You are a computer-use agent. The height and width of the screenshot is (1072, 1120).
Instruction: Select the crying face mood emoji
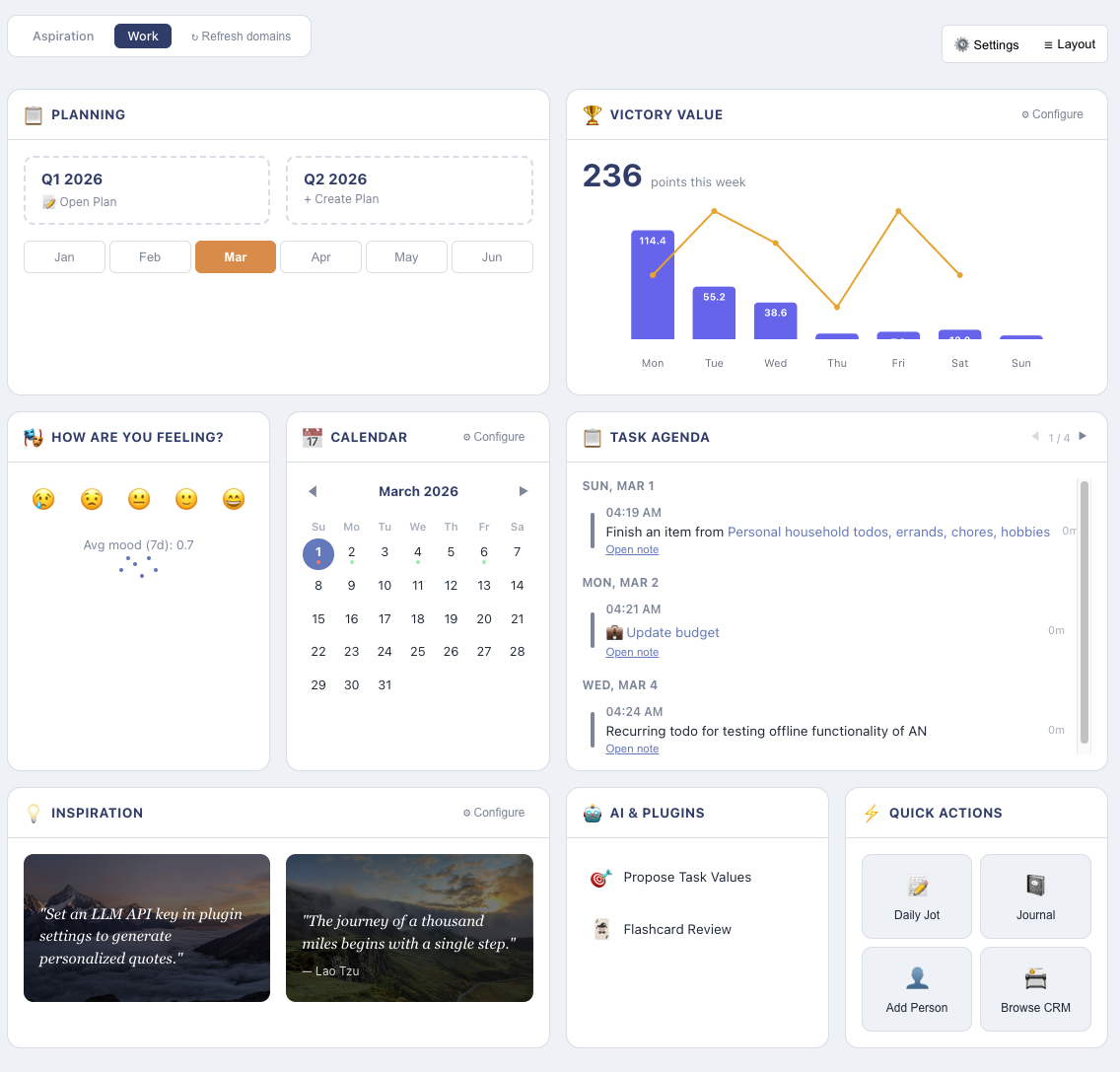43,499
